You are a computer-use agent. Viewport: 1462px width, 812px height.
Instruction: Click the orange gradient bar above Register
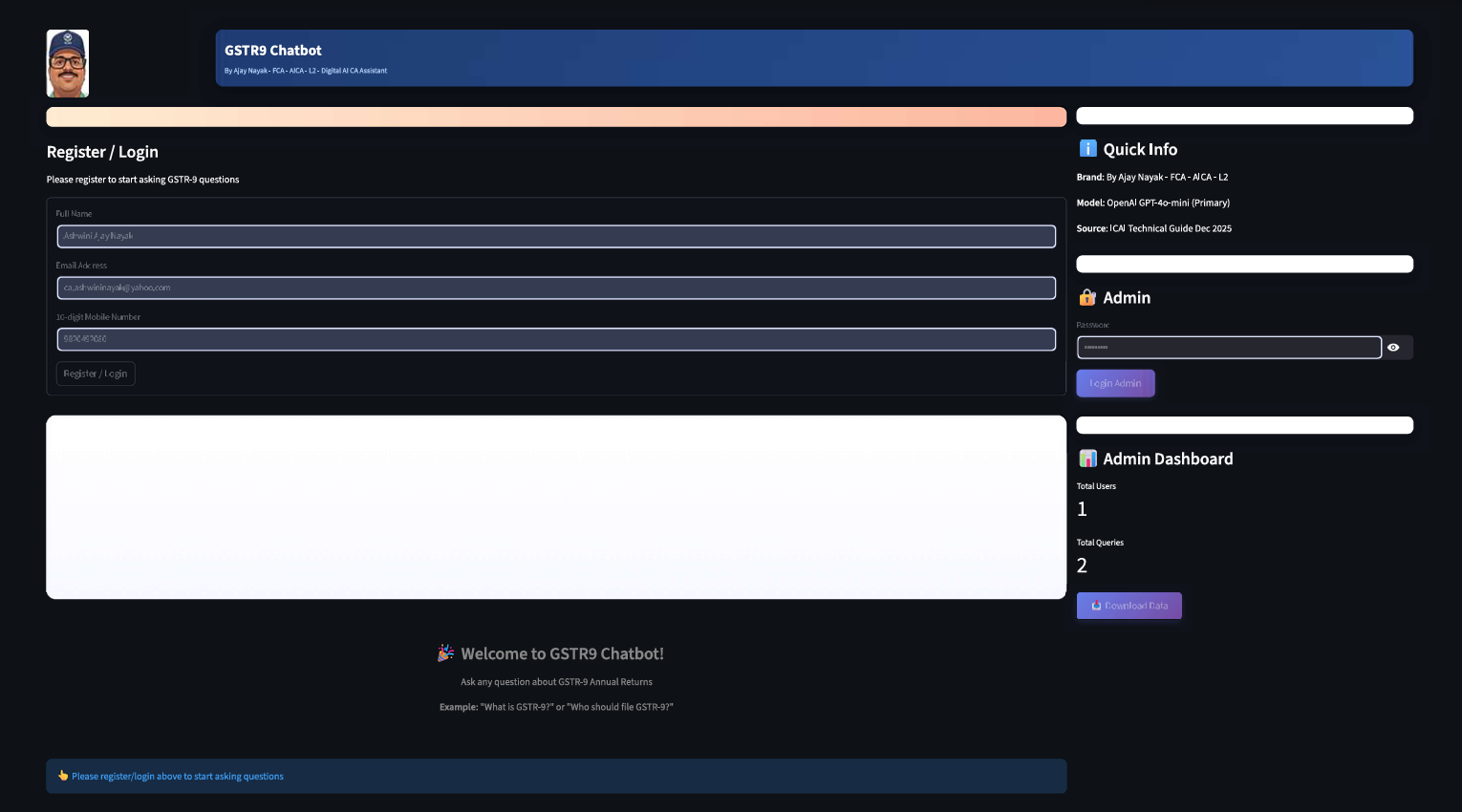point(556,117)
